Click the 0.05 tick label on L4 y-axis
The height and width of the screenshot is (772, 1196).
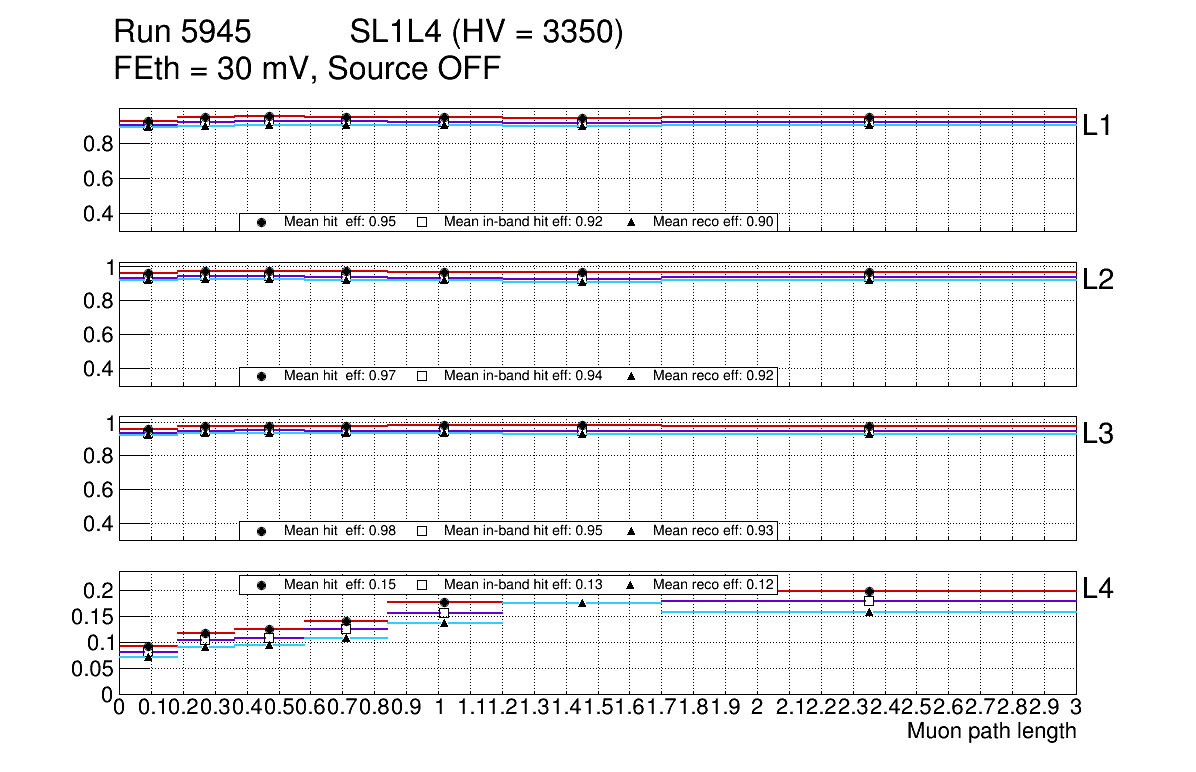click(x=92, y=669)
